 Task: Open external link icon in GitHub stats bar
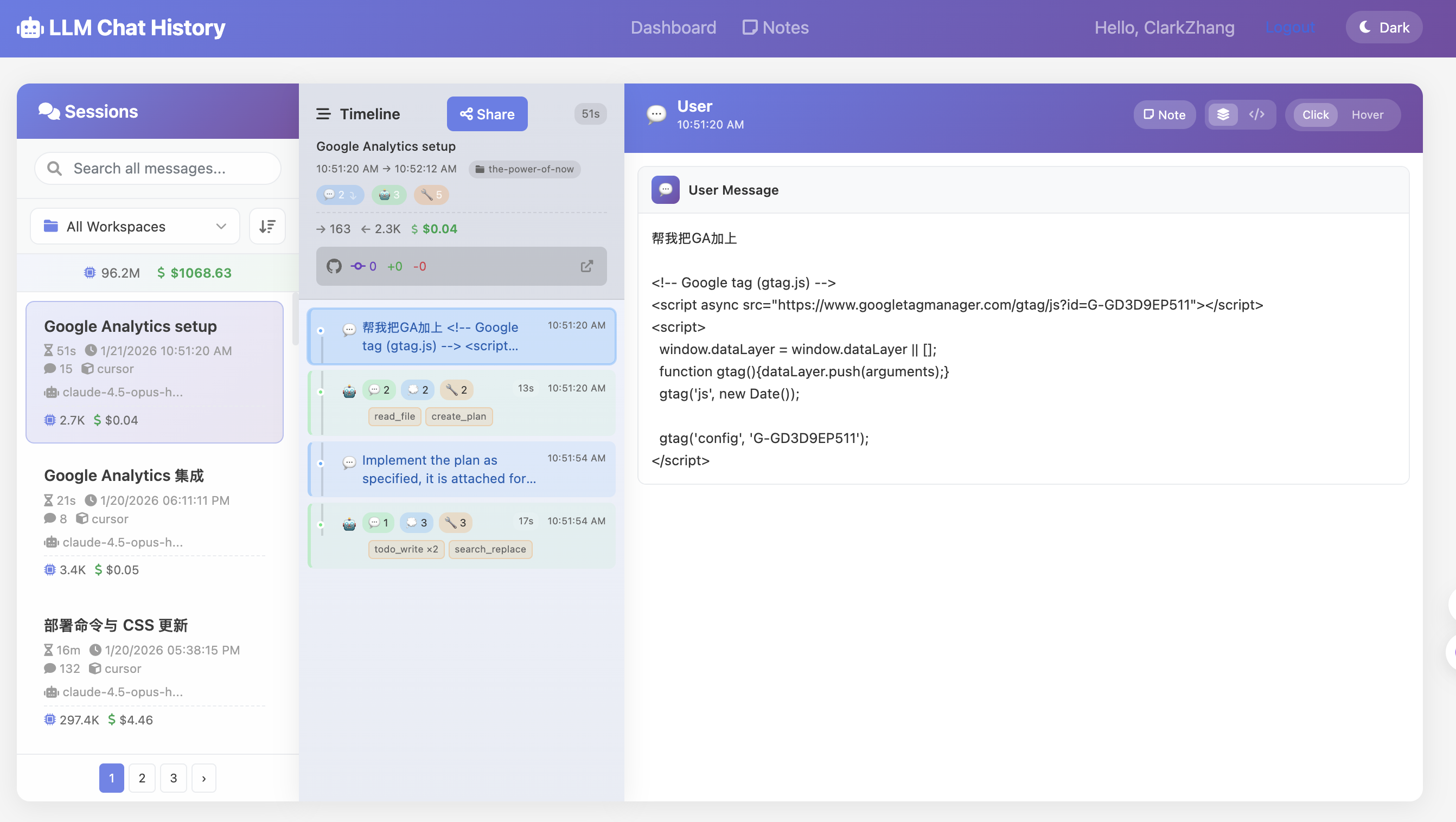pyautogui.click(x=587, y=266)
